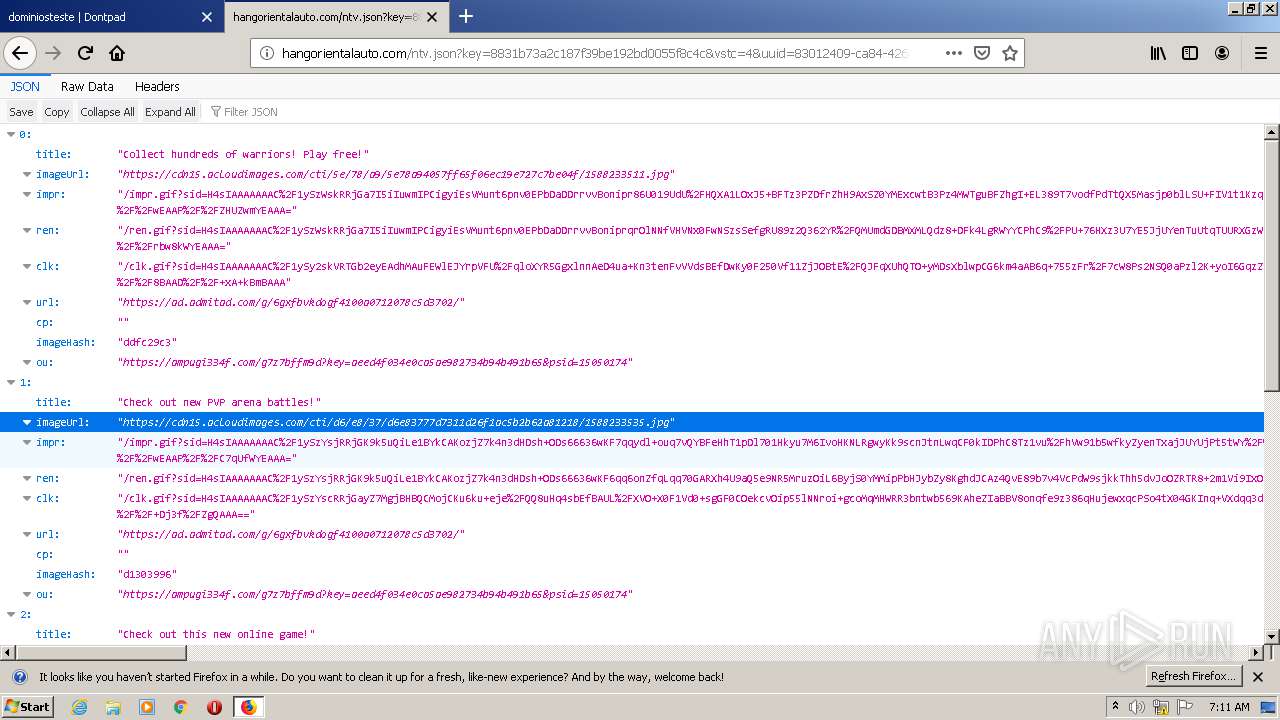
Task: Show hidden system tray icons
Action: pyautogui.click(x=1115, y=707)
